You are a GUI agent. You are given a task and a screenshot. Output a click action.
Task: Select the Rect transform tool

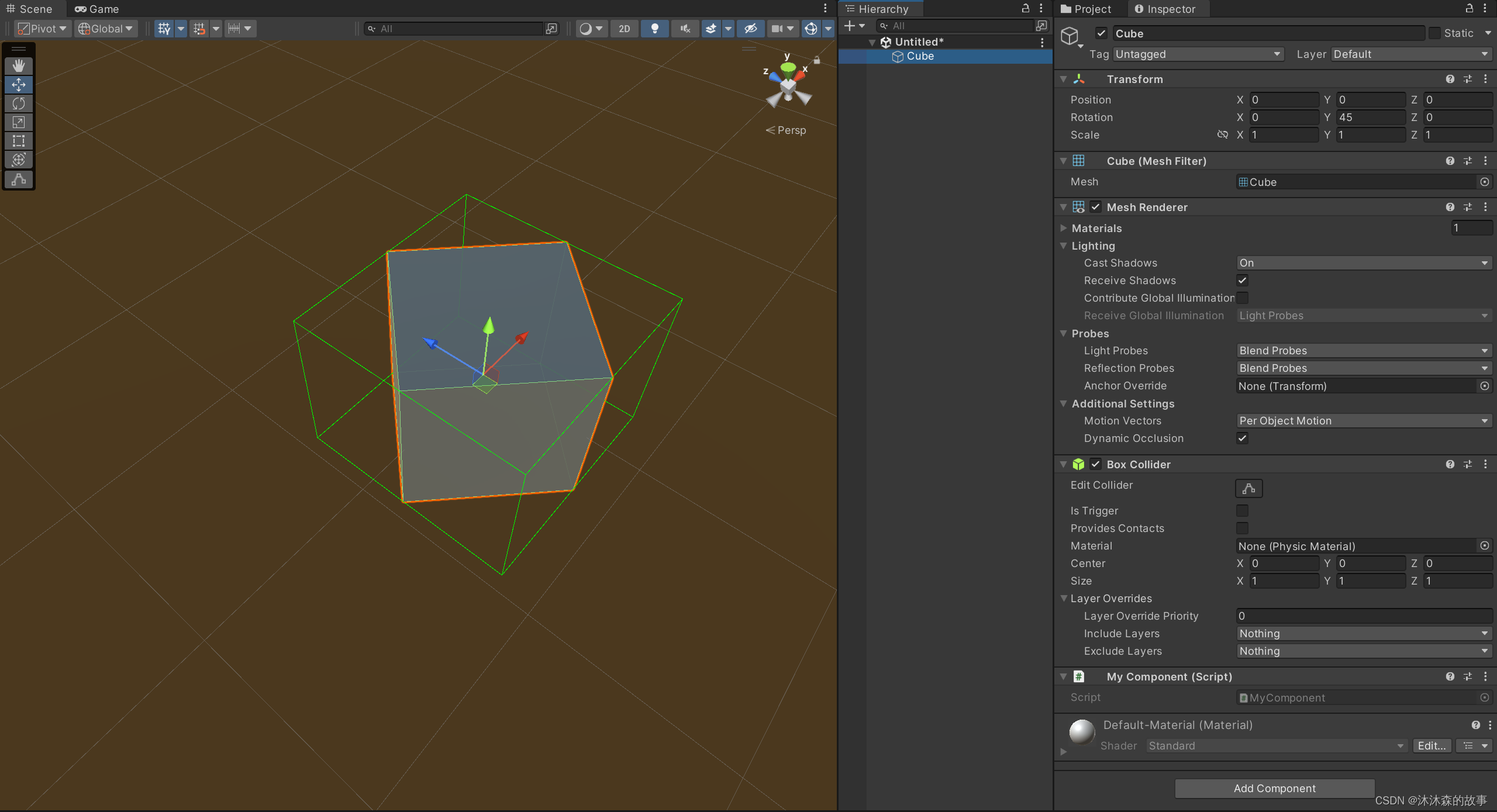pos(19,141)
